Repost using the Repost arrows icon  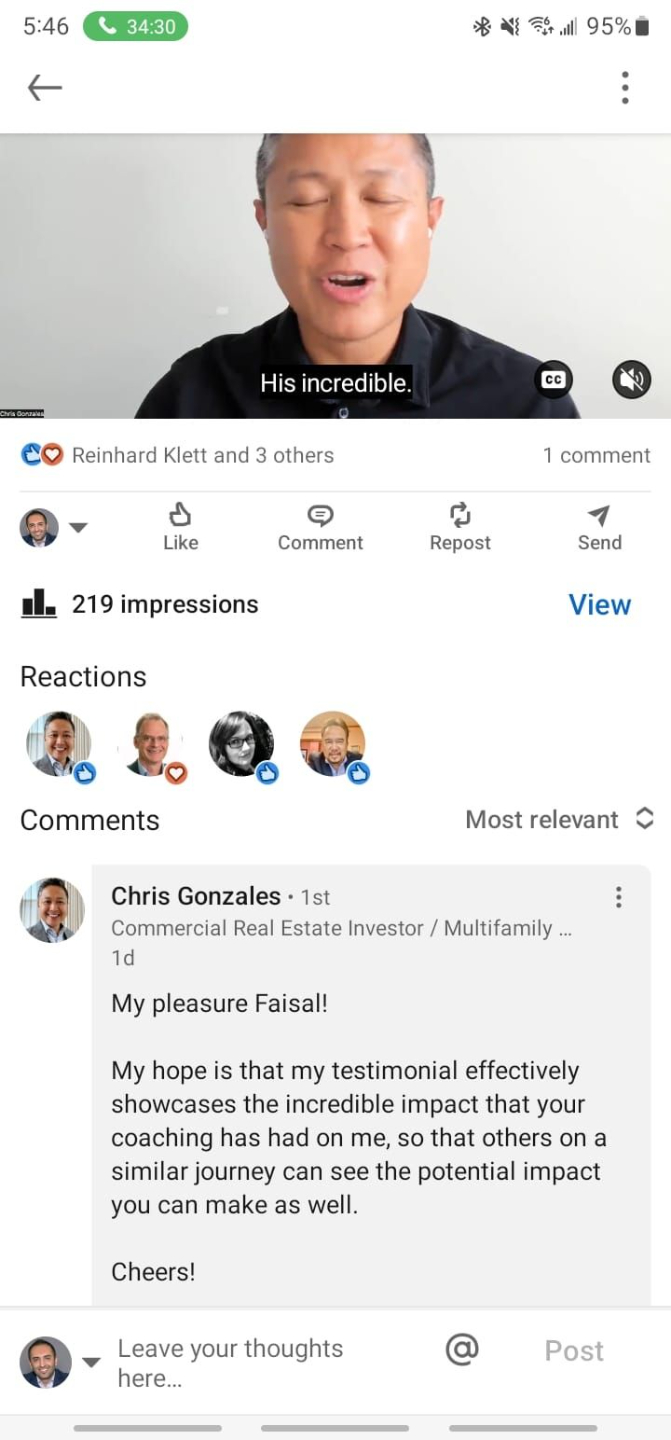tap(460, 515)
